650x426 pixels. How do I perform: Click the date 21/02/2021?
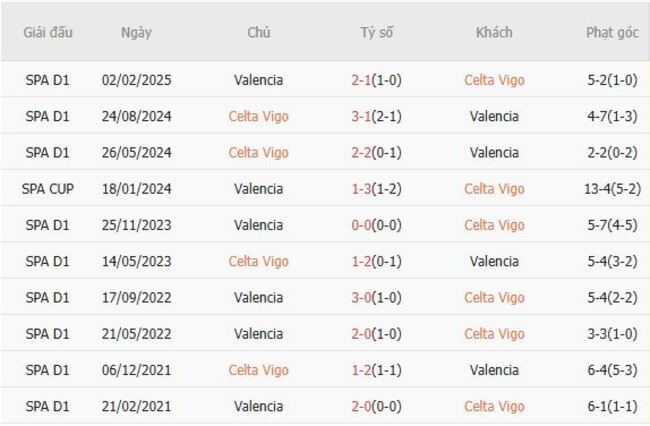(x=136, y=406)
